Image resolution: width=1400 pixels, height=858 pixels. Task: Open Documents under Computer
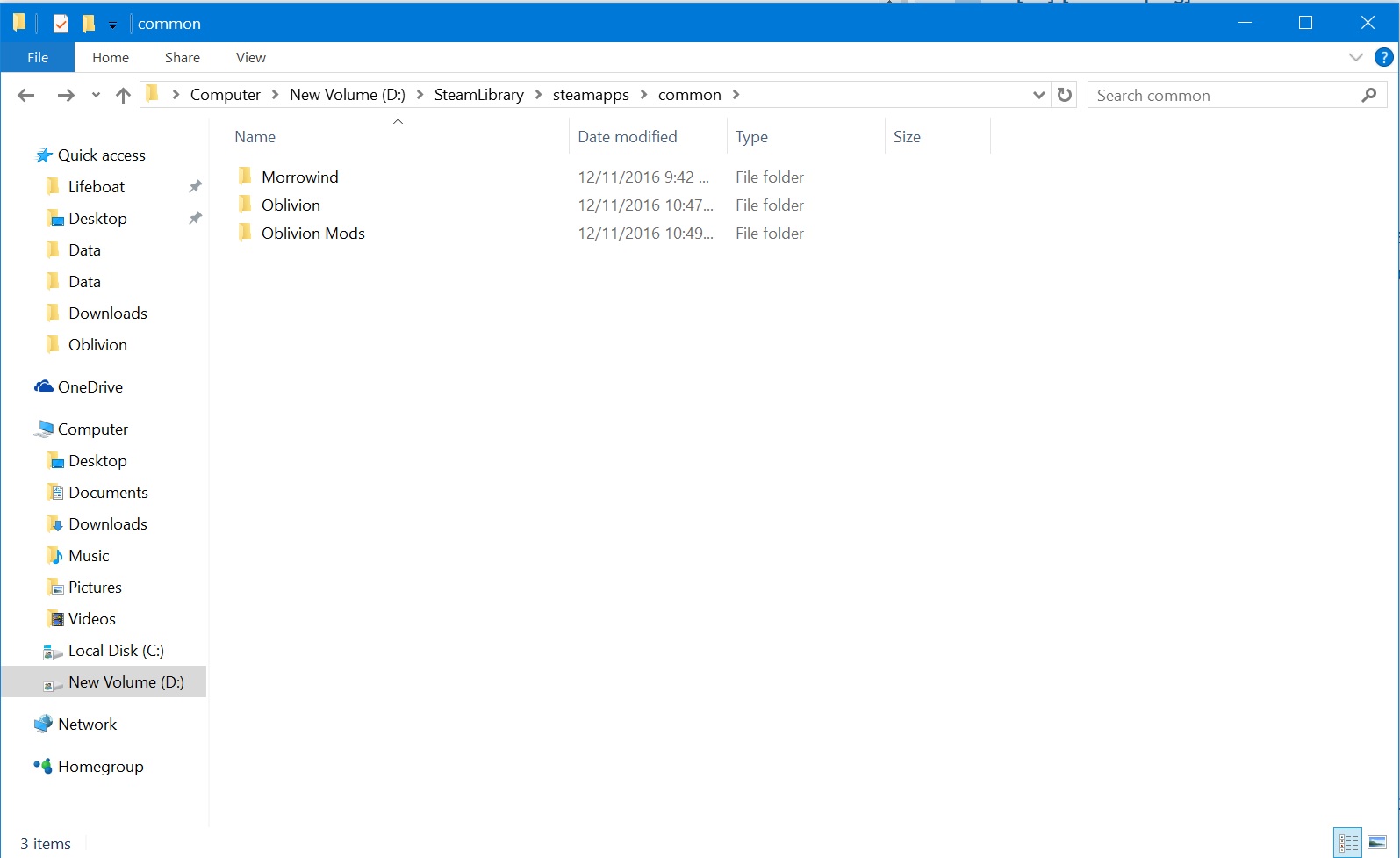click(x=109, y=493)
